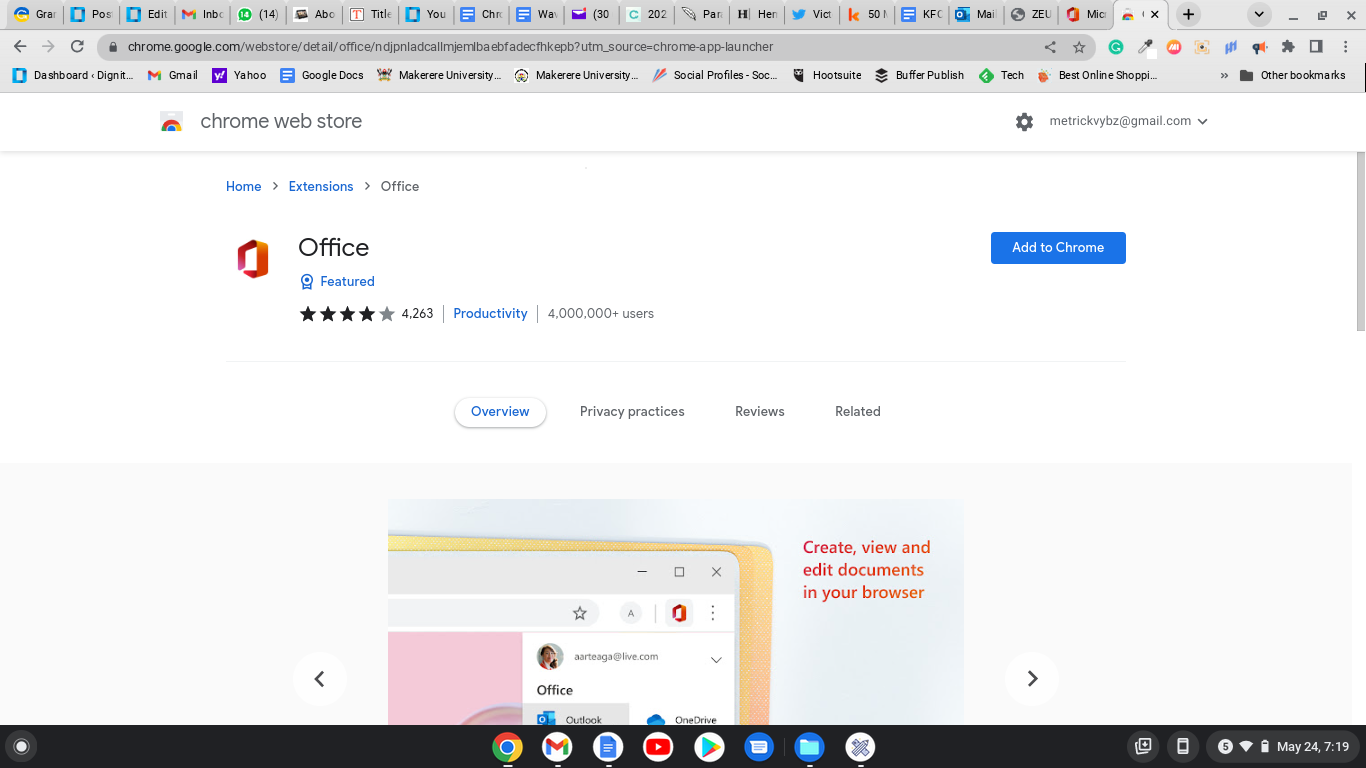Launch YouTube from the shelf
Image resolution: width=1366 pixels, height=768 pixels.
tap(658, 747)
